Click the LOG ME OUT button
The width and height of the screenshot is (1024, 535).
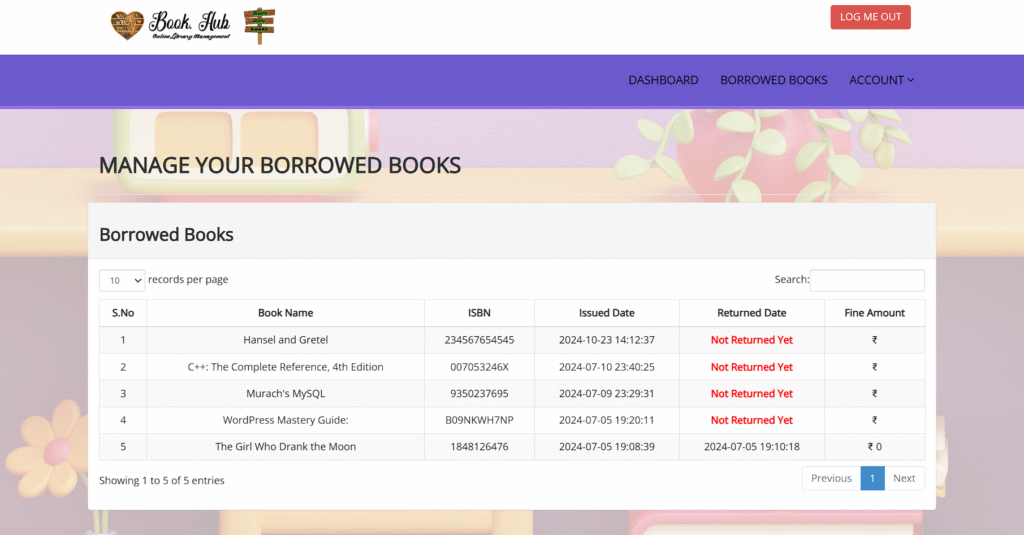coord(870,17)
